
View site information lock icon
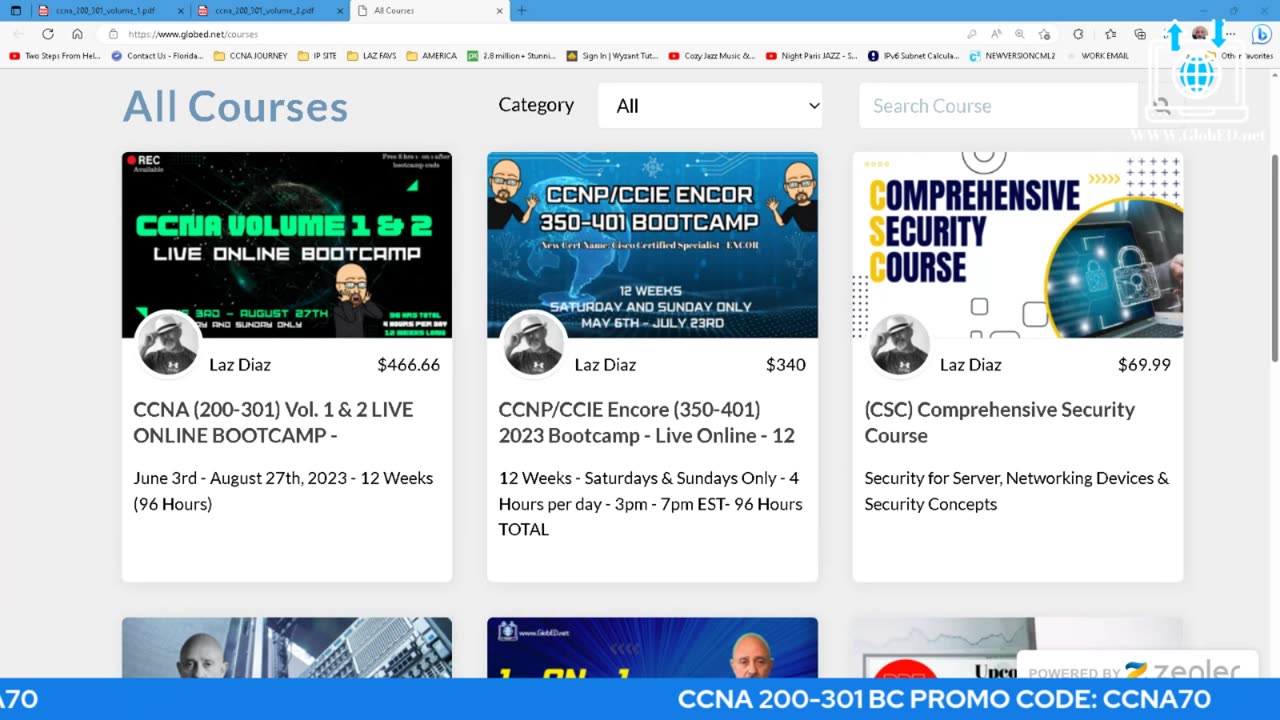tap(114, 34)
